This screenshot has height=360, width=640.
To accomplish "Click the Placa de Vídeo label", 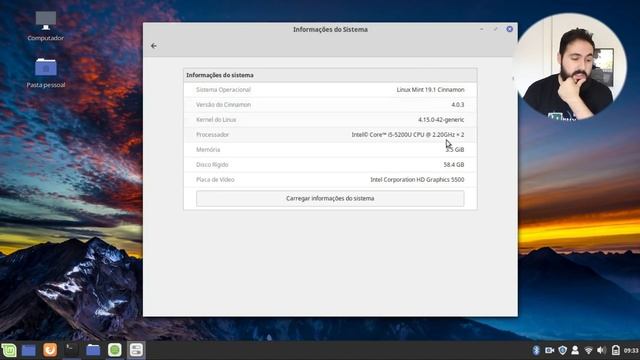I will [x=215, y=180].
